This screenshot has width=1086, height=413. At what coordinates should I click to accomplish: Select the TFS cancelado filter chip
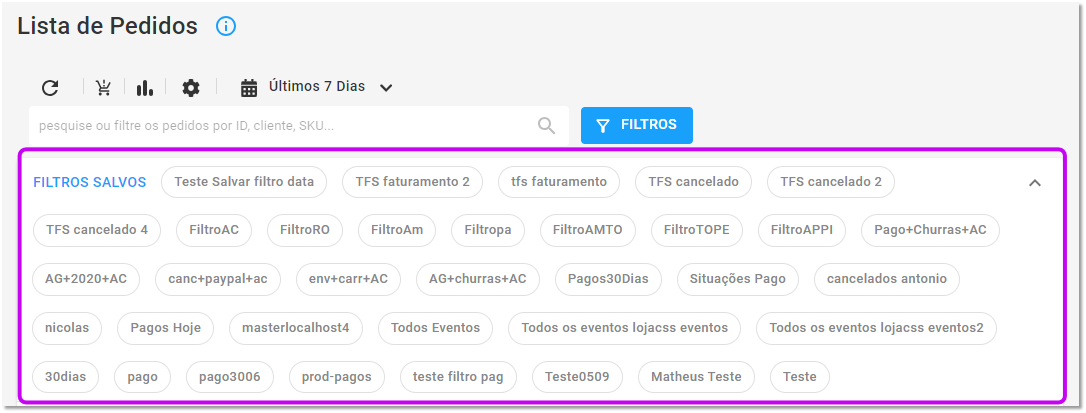click(x=693, y=182)
